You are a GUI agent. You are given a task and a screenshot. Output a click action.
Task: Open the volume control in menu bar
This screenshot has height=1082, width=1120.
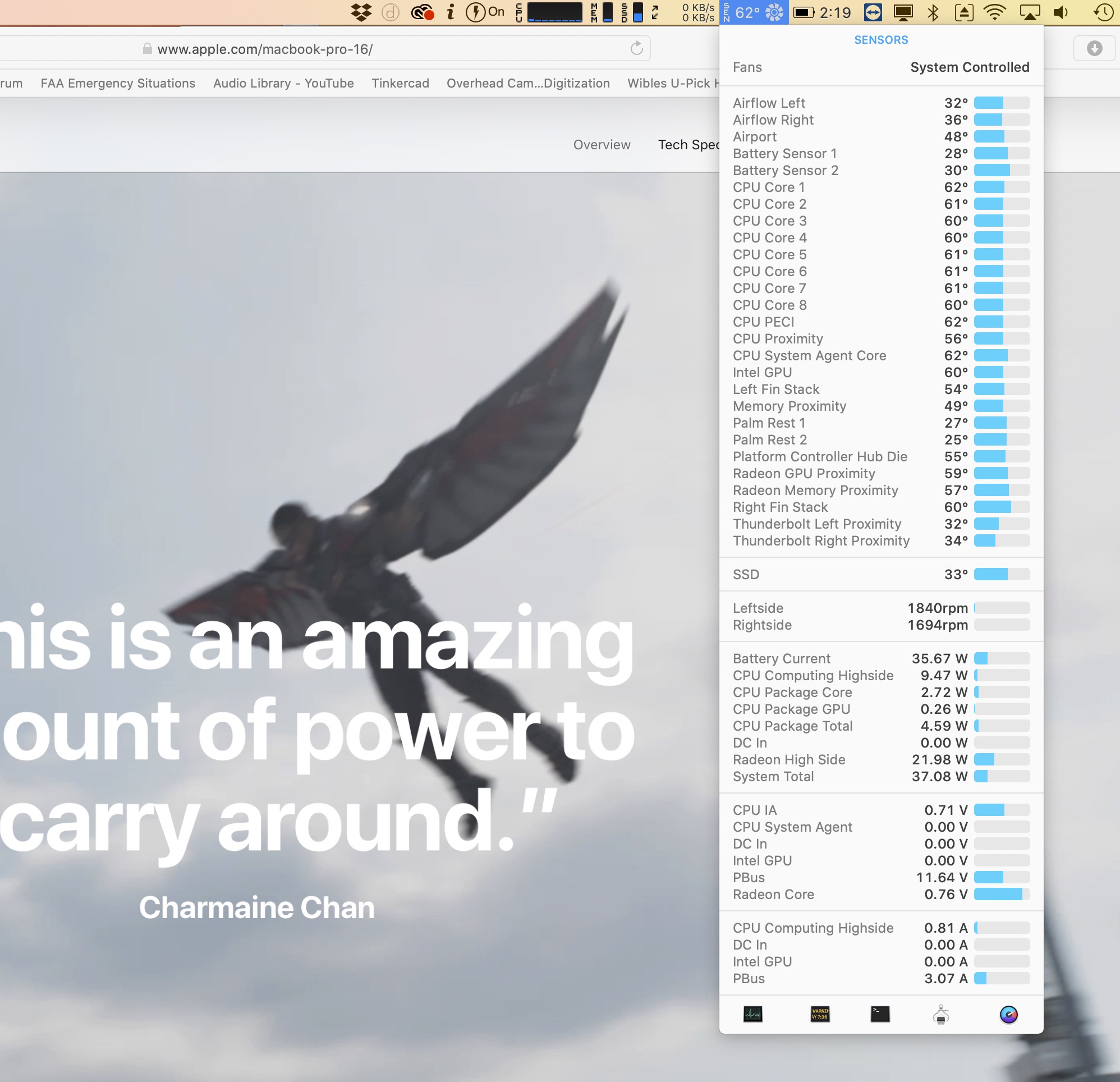1059,12
